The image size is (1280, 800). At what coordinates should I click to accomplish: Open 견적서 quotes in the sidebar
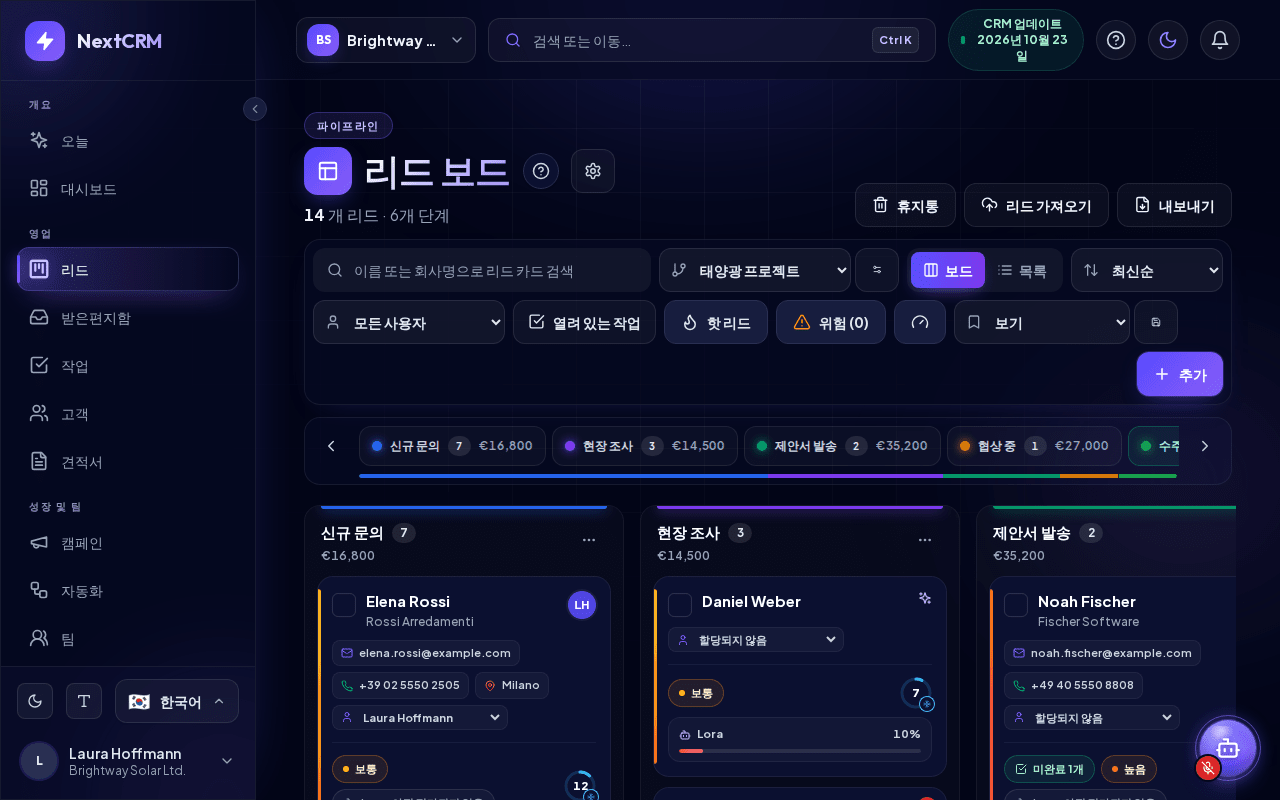click(128, 462)
